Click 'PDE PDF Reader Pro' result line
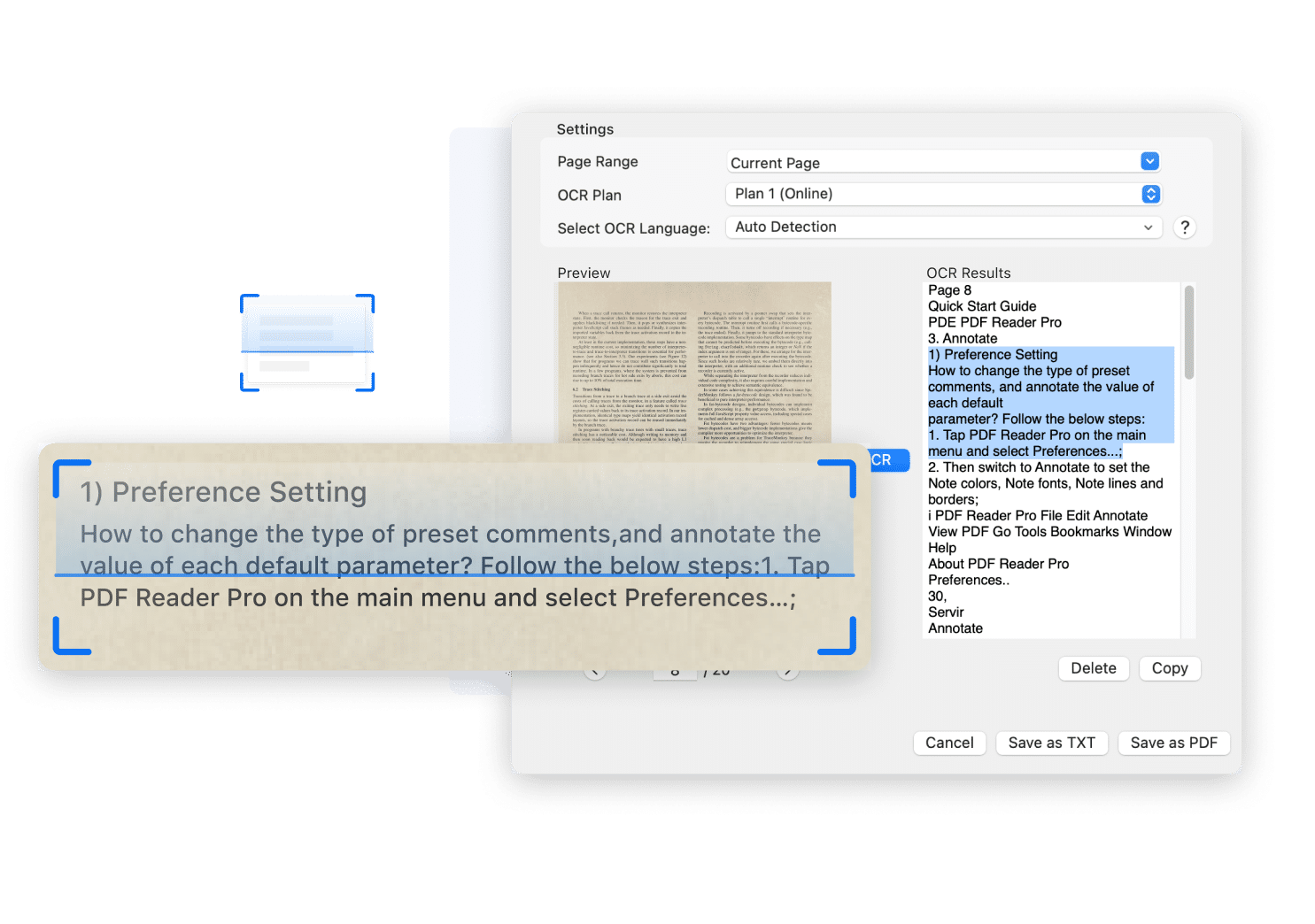 coord(994,322)
